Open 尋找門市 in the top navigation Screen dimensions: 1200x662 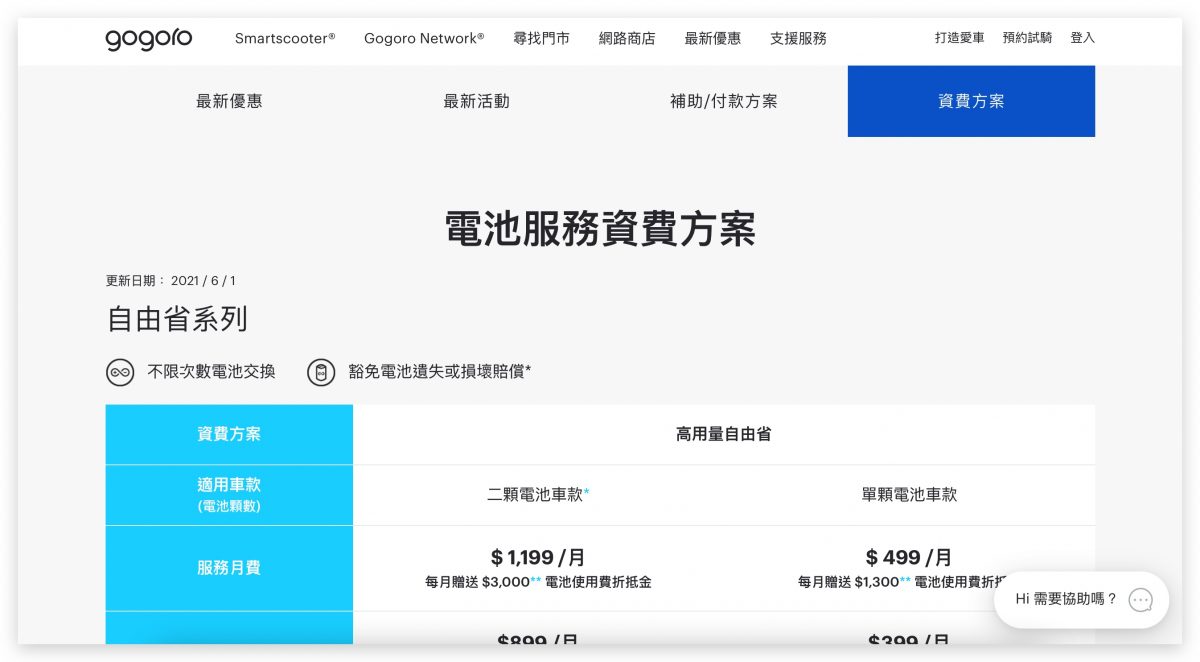[x=541, y=38]
